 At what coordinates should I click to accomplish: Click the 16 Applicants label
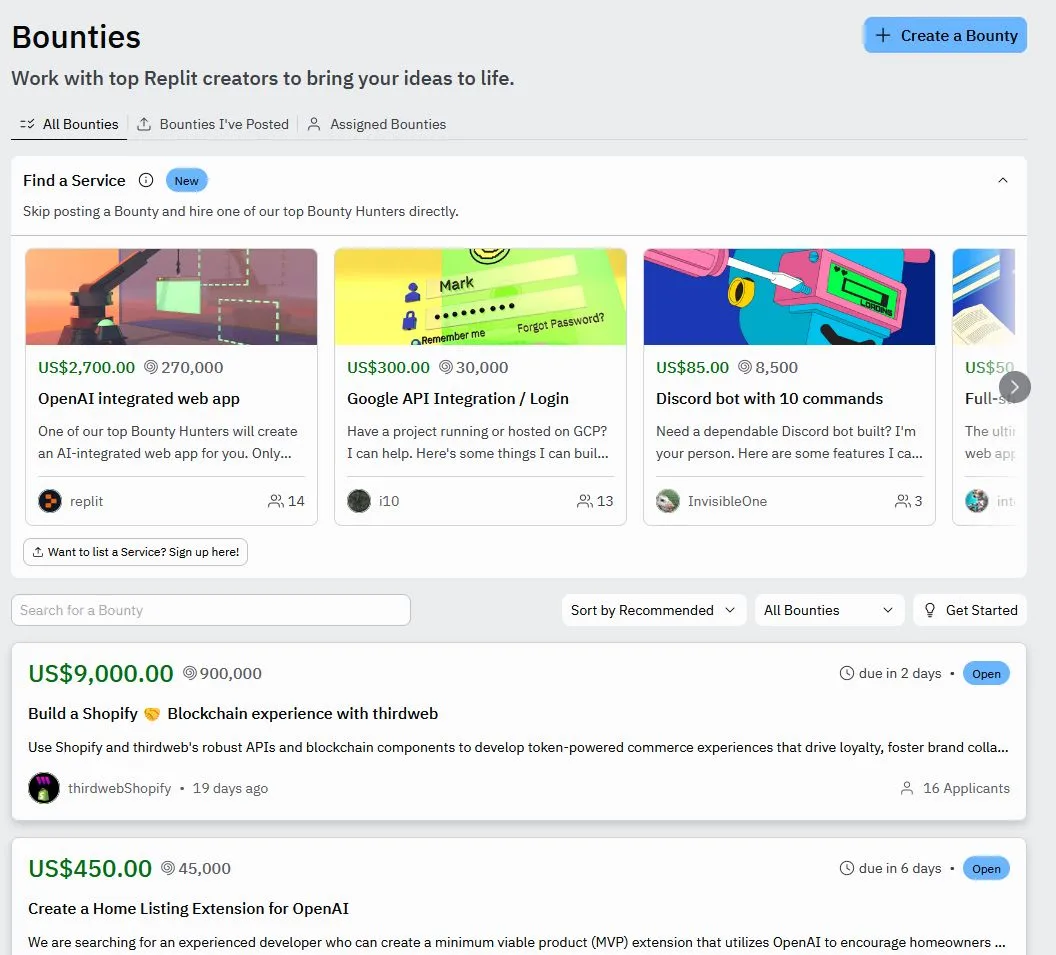966,788
